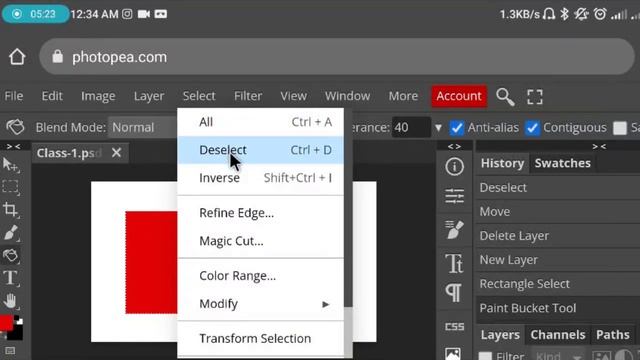The image size is (640, 360).
Task: Tap the screen recording timer indicator
Action: 36,14
